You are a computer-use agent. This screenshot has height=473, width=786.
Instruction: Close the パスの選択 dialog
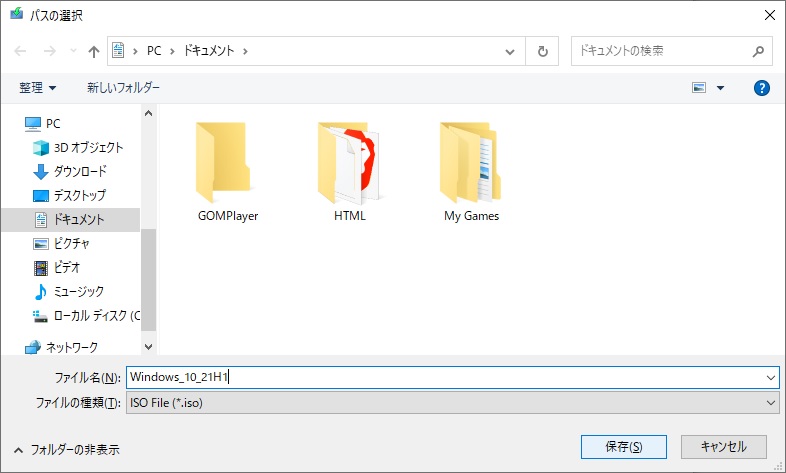pos(770,16)
